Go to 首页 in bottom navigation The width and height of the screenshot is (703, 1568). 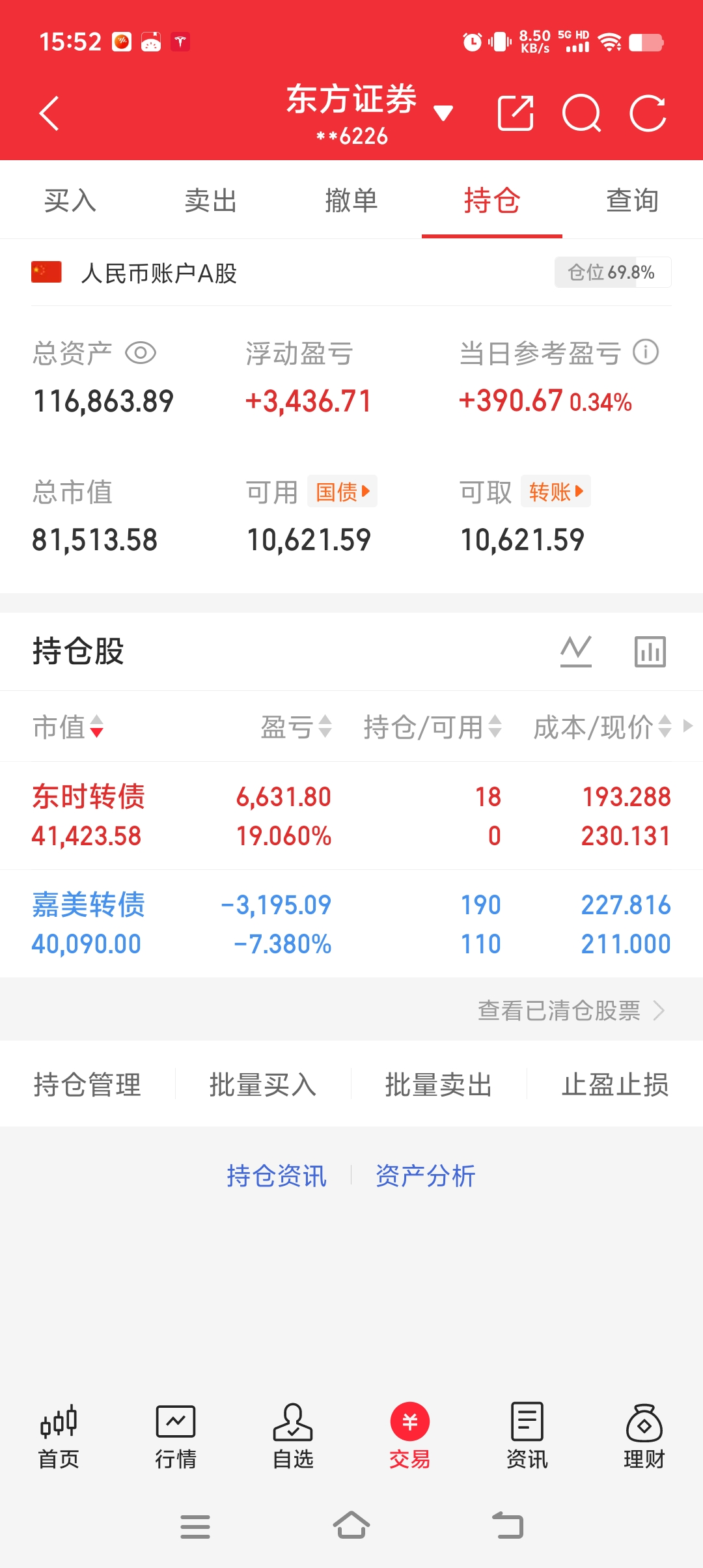[59, 1437]
